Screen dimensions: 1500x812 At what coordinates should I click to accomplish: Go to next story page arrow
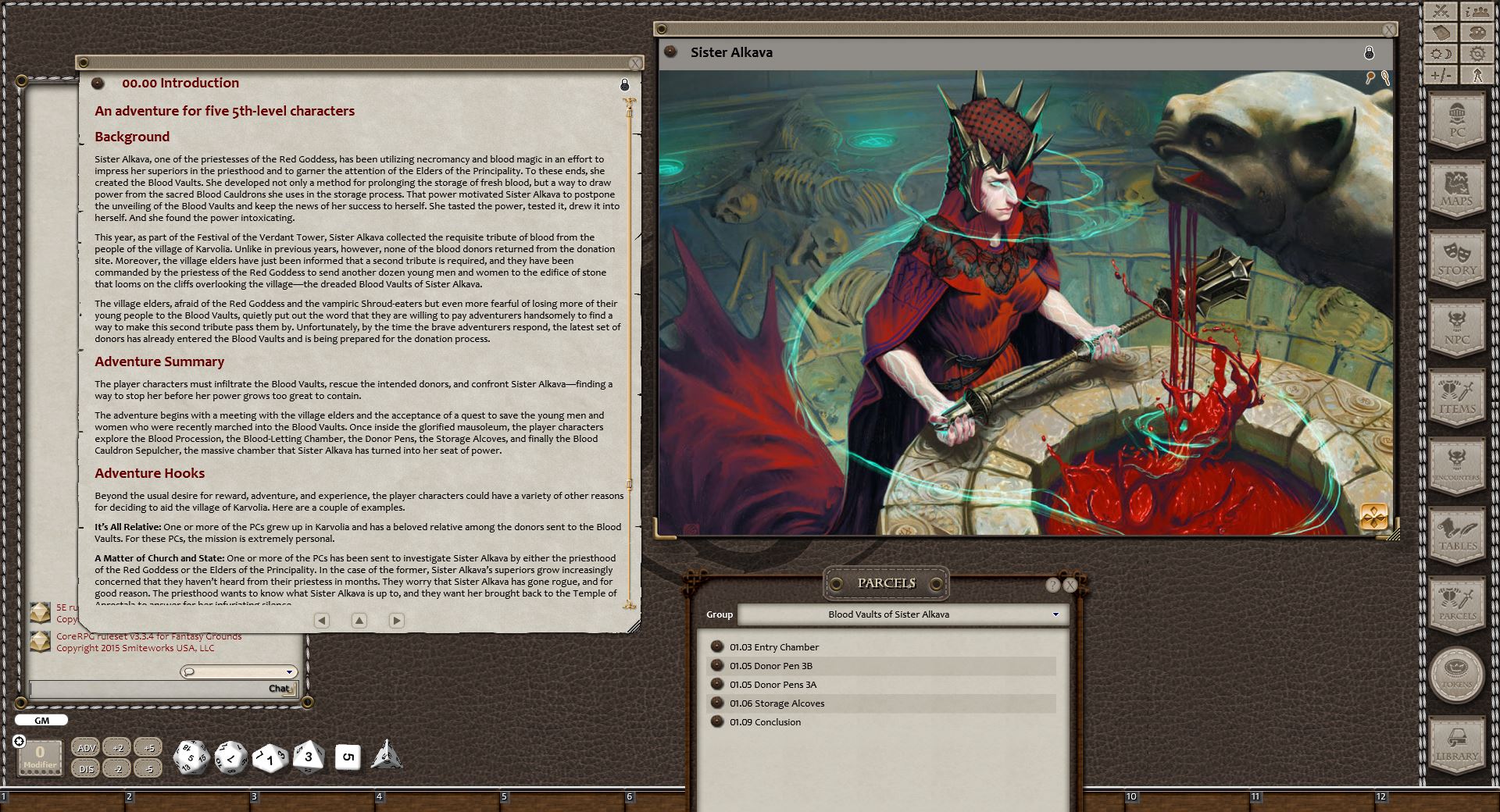tap(397, 621)
